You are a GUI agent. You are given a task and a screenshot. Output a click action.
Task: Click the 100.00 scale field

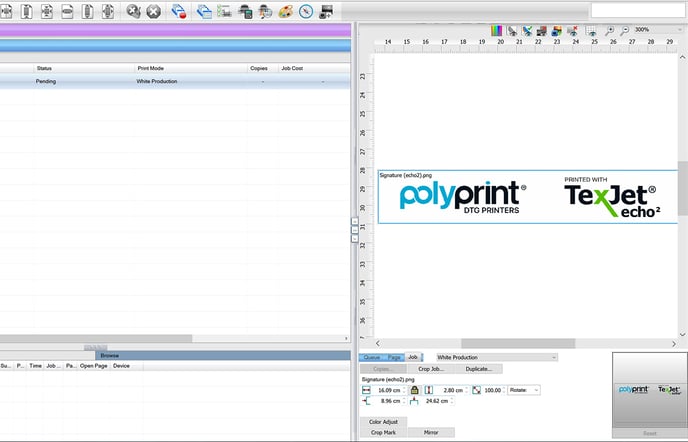[494, 390]
